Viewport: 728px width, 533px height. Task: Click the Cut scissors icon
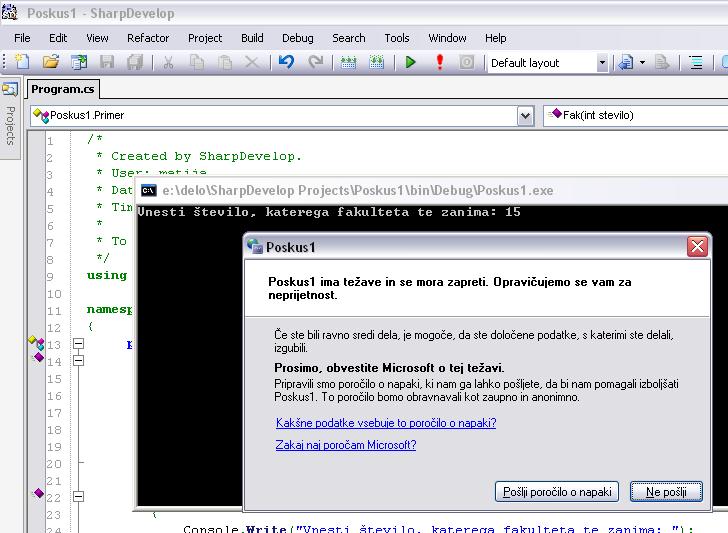coord(169,62)
